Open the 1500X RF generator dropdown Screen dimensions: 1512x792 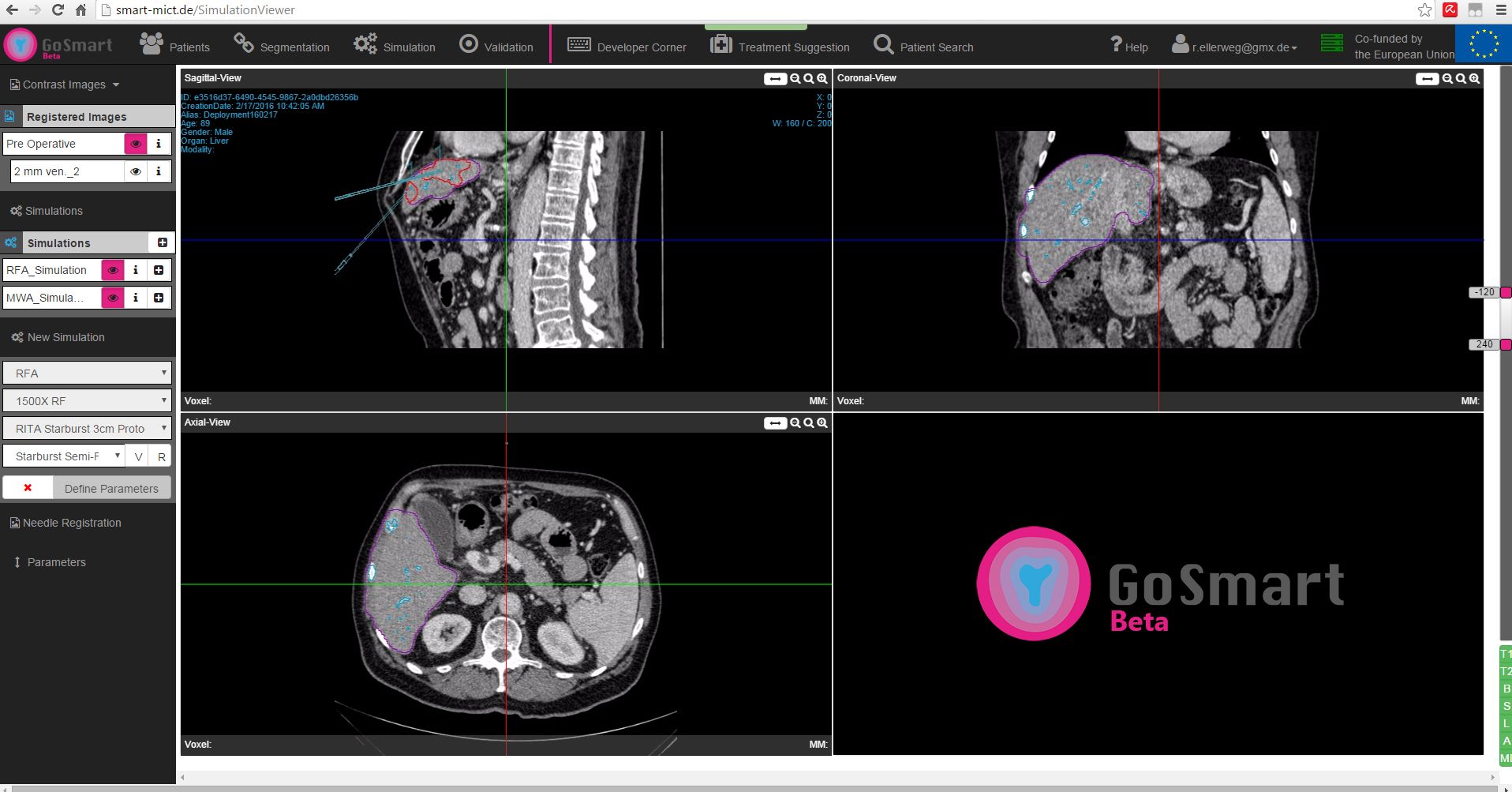87,400
